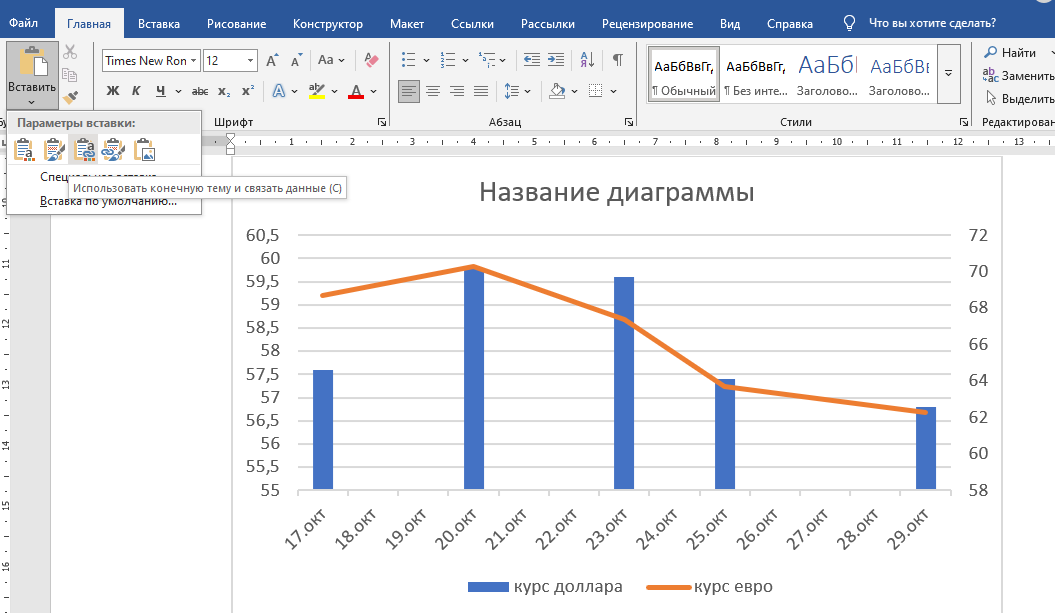
Task: Click the Найти button in Editing group
Action: (1010, 52)
